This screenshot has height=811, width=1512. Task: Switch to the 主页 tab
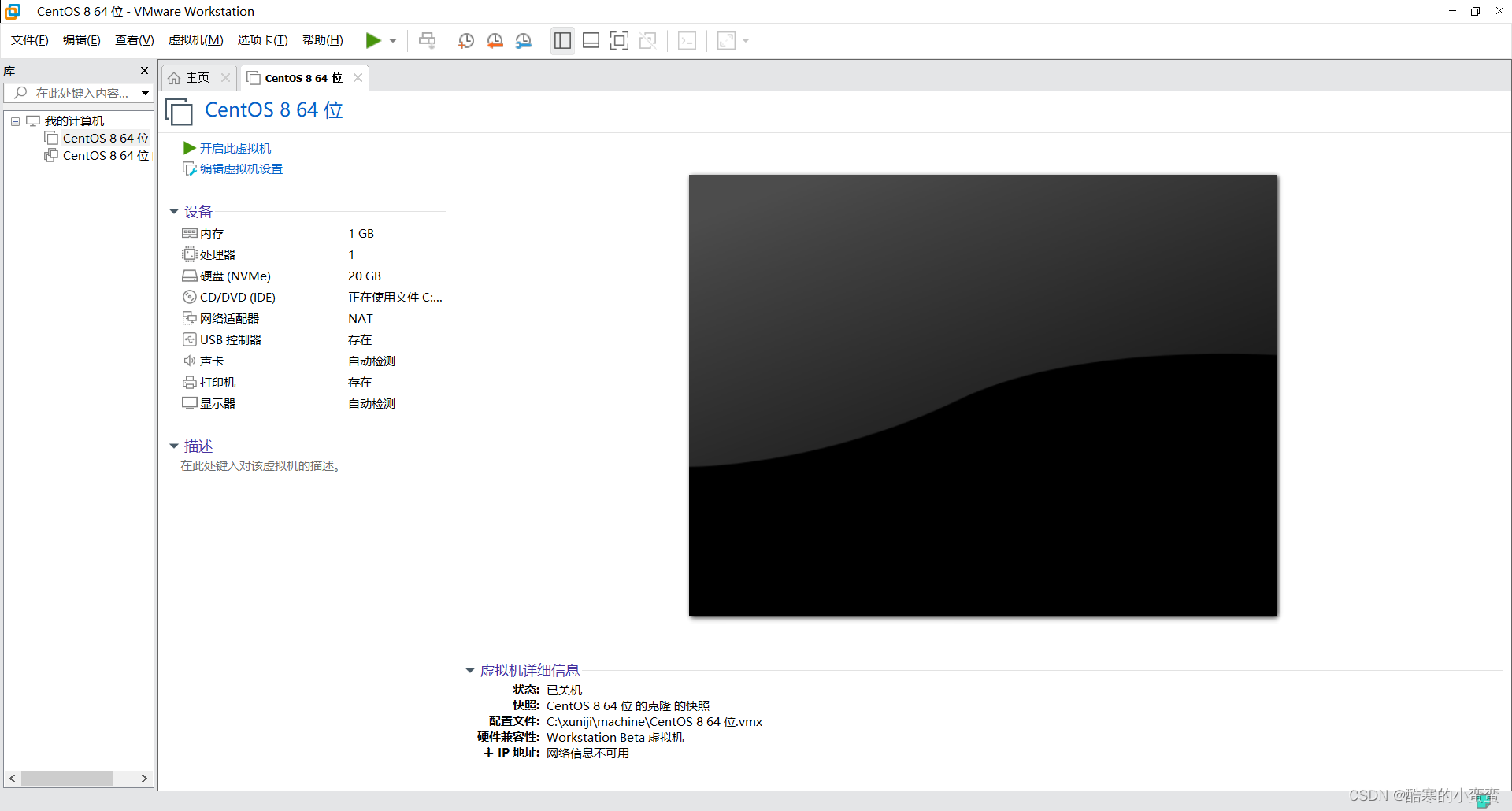point(196,77)
